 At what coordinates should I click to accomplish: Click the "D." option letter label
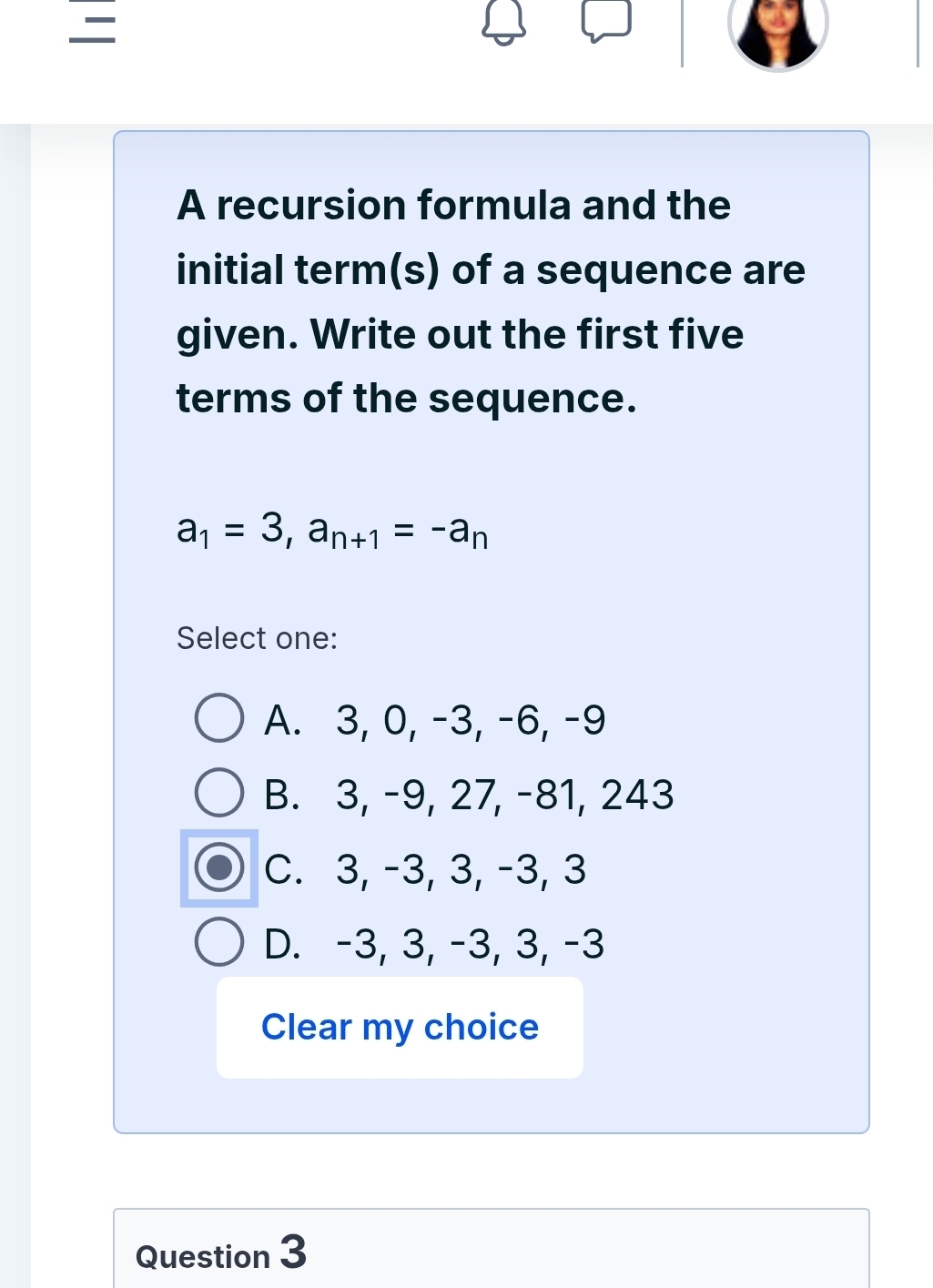(x=282, y=944)
